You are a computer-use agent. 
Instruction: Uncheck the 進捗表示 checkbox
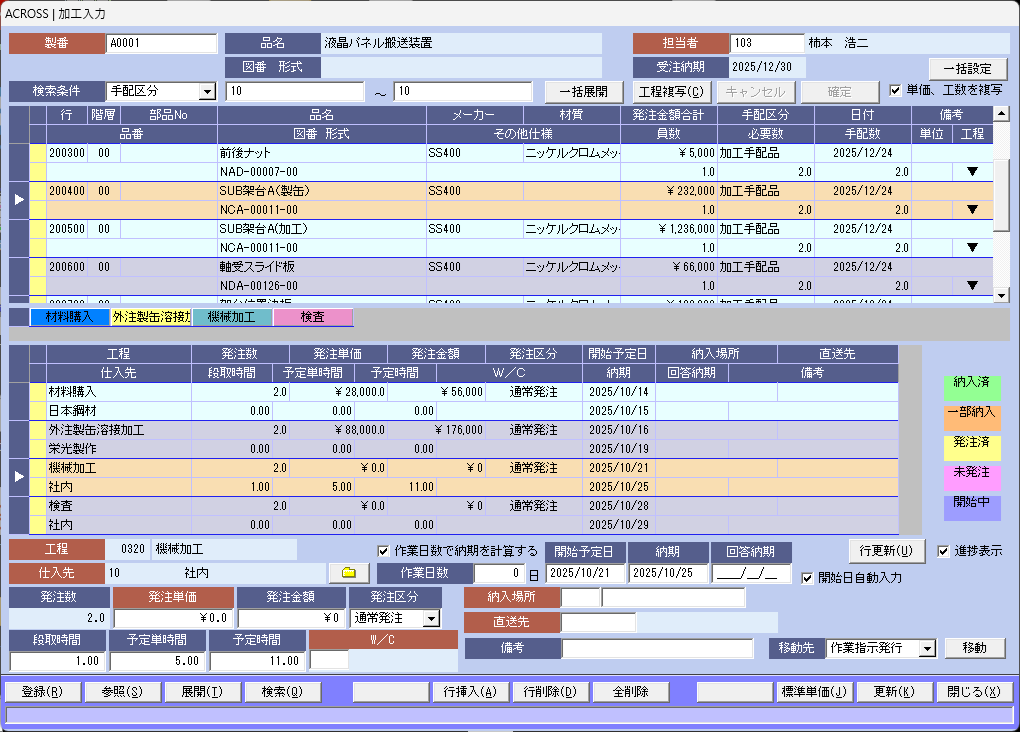pyautogui.click(x=944, y=551)
